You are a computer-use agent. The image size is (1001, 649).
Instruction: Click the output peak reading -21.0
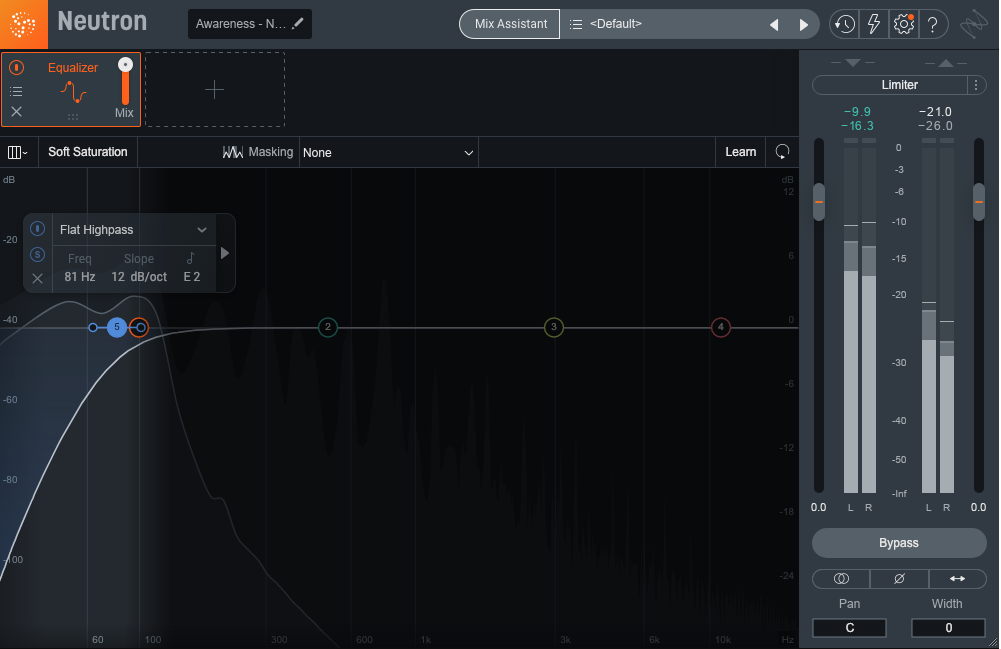(935, 112)
